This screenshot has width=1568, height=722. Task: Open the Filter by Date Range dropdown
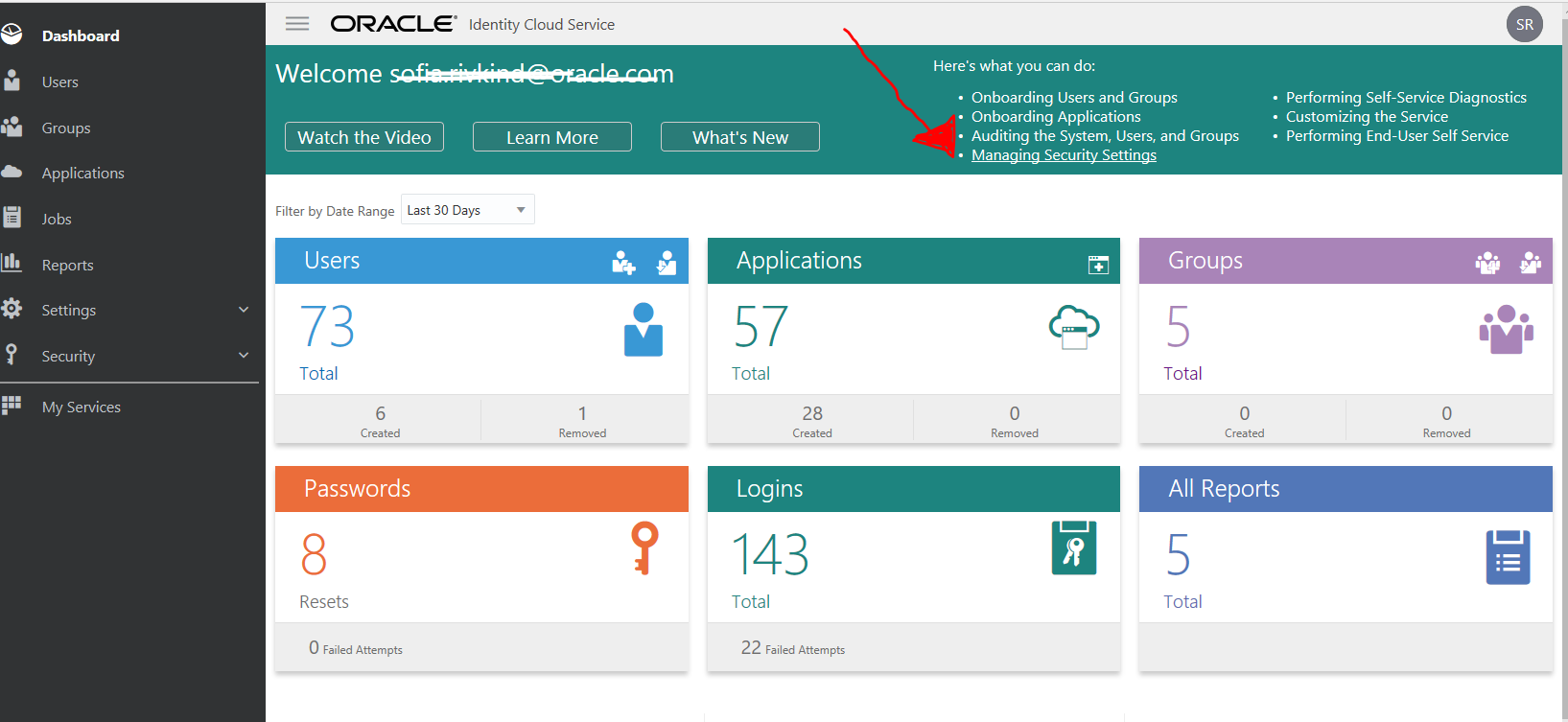click(467, 210)
